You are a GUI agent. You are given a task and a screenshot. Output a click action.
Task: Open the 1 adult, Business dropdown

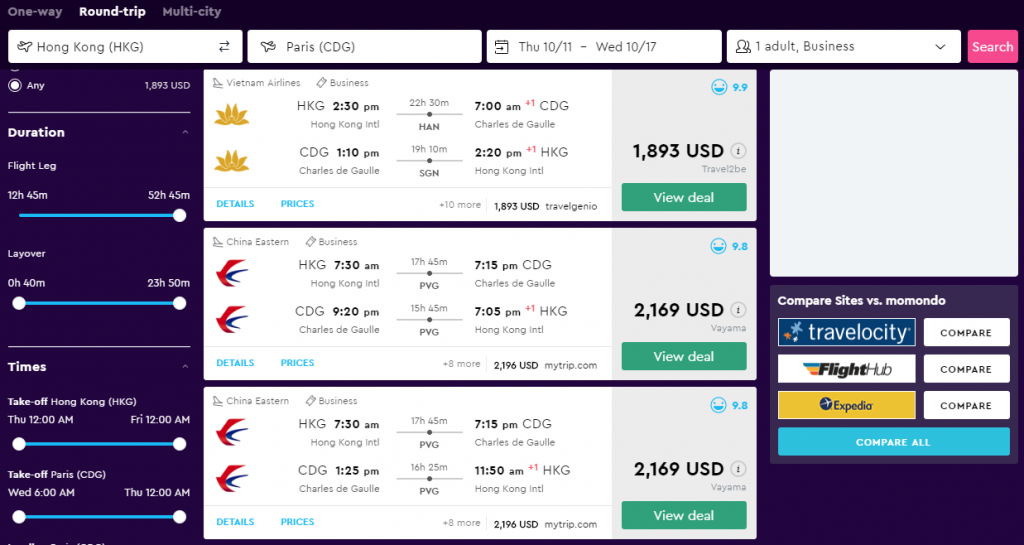click(x=844, y=46)
